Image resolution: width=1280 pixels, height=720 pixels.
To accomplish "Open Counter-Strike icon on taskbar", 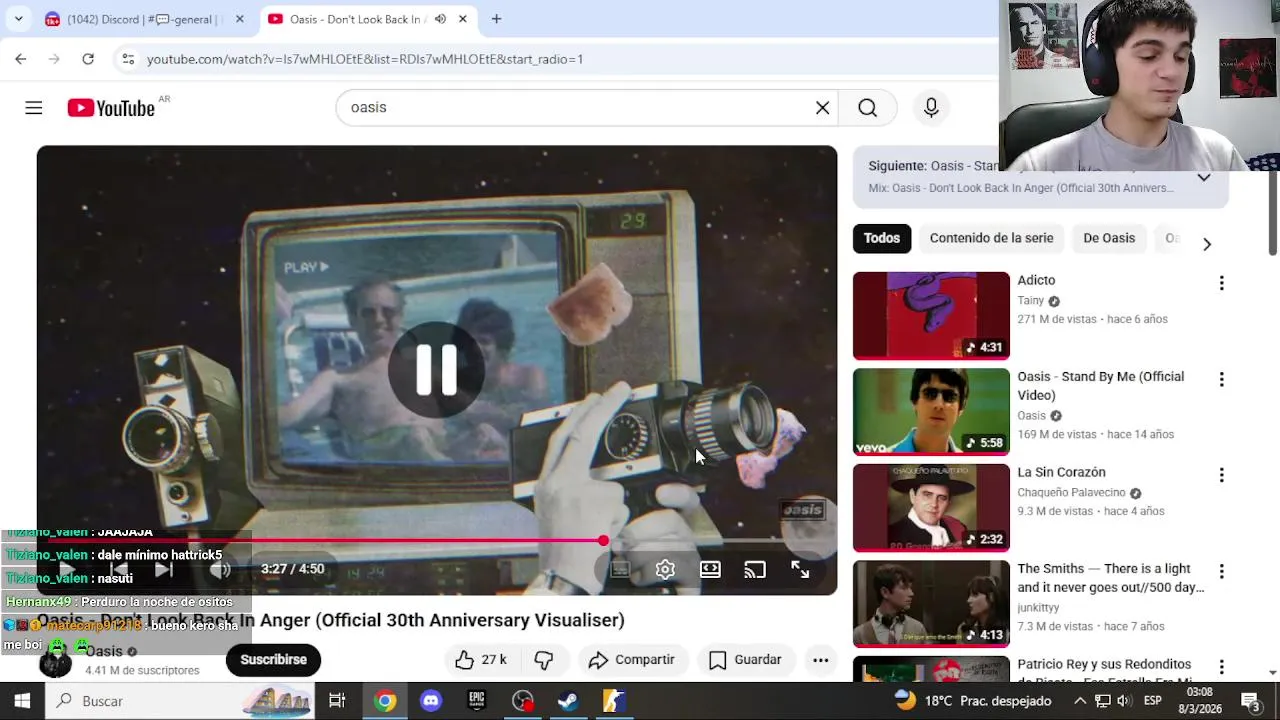I will click(614, 701).
